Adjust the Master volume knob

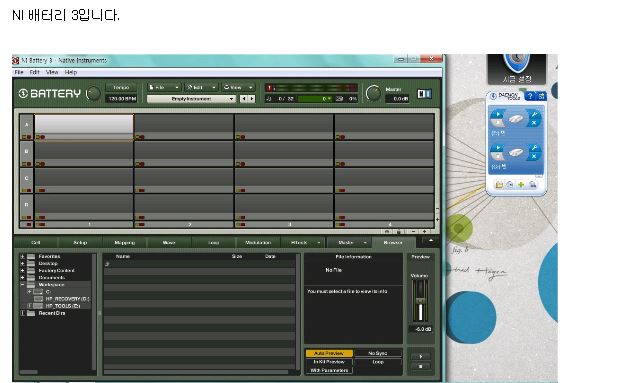point(373,93)
